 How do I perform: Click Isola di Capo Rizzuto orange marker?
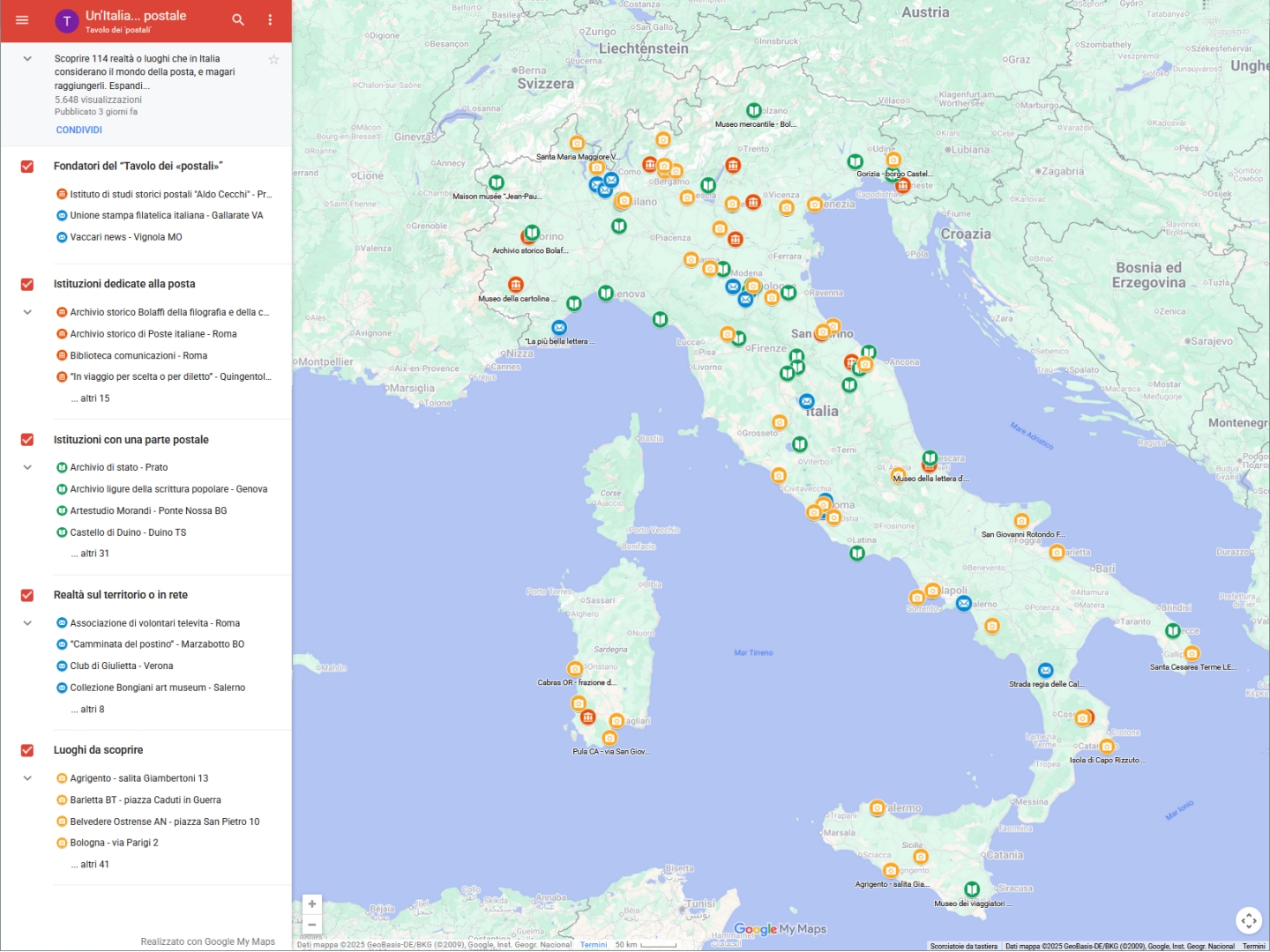click(1108, 747)
